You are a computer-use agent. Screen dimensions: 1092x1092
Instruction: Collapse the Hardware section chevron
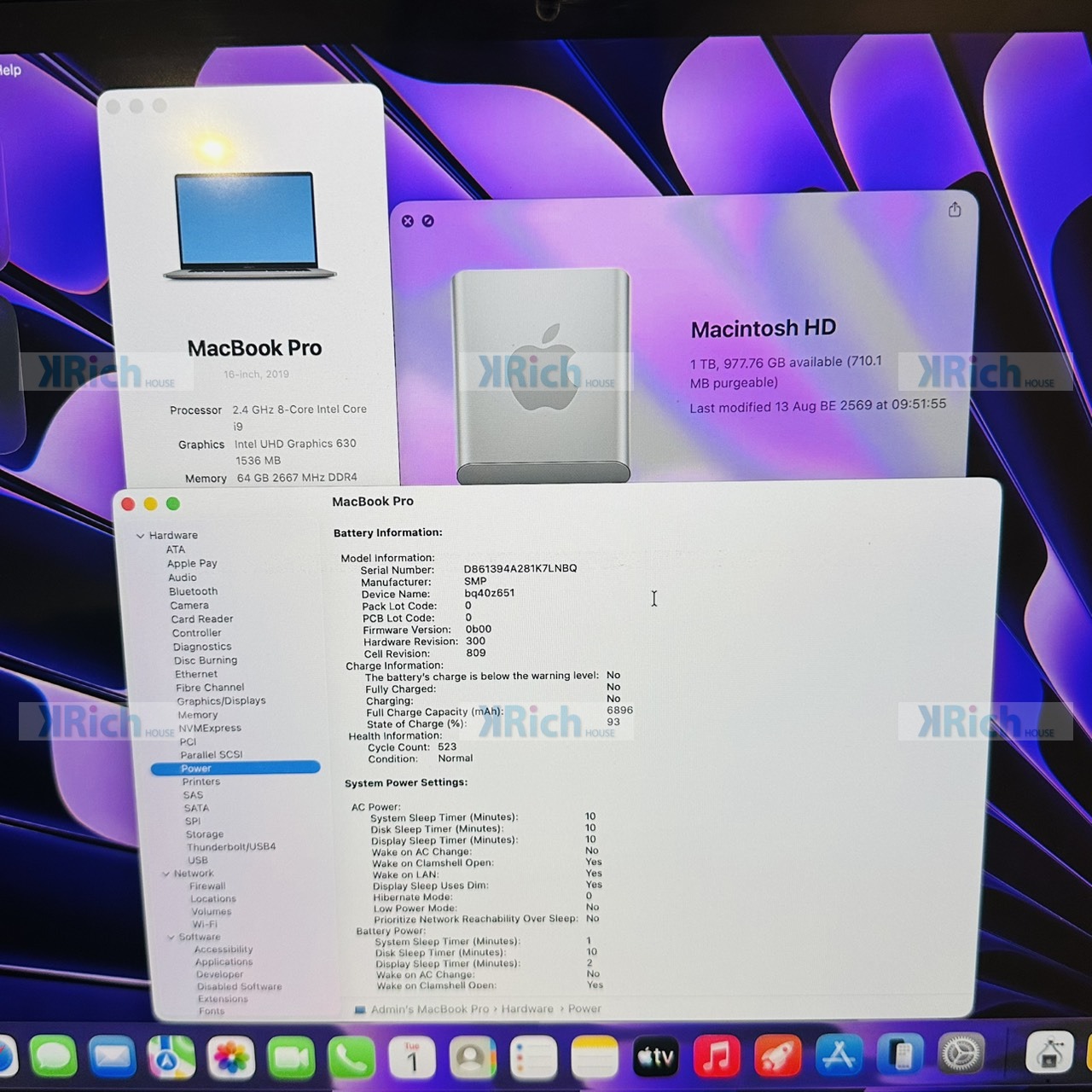[140, 536]
